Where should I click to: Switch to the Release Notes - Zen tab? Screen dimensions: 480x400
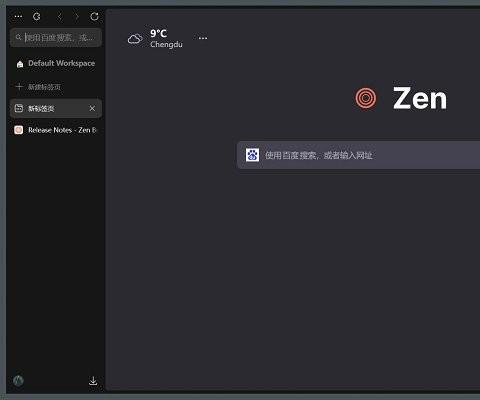tap(56, 130)
